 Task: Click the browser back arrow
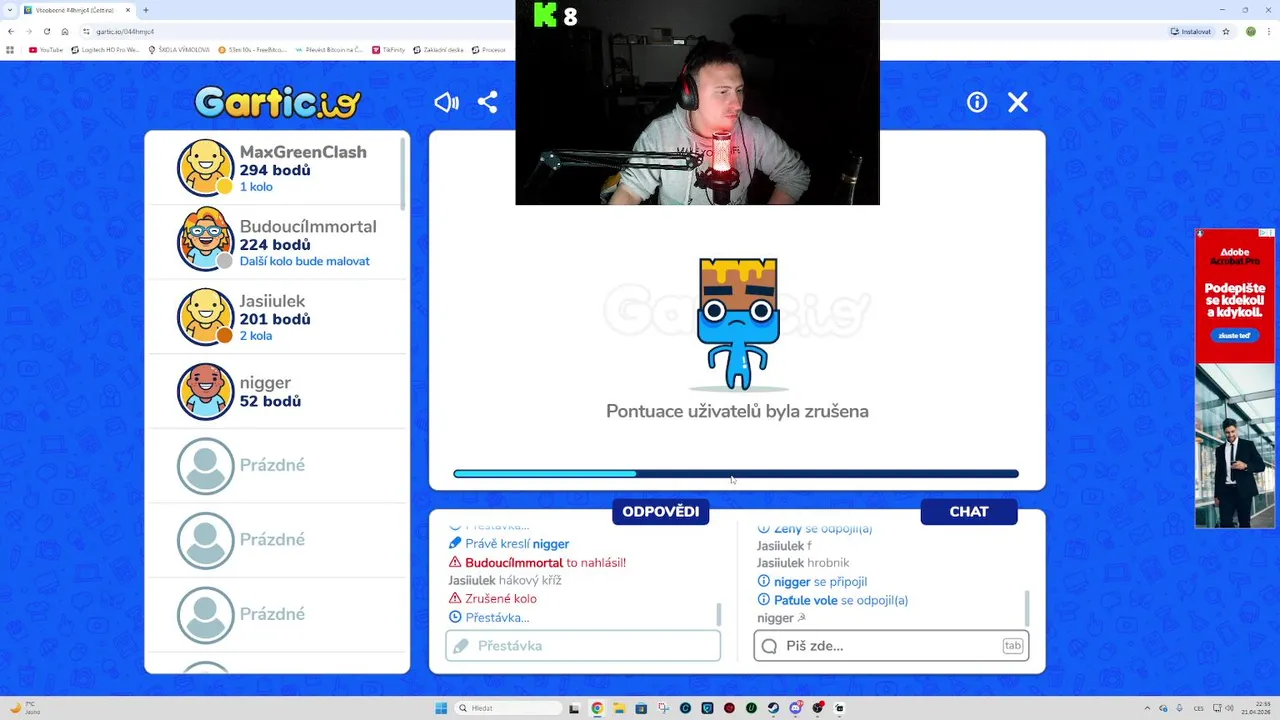10,32
